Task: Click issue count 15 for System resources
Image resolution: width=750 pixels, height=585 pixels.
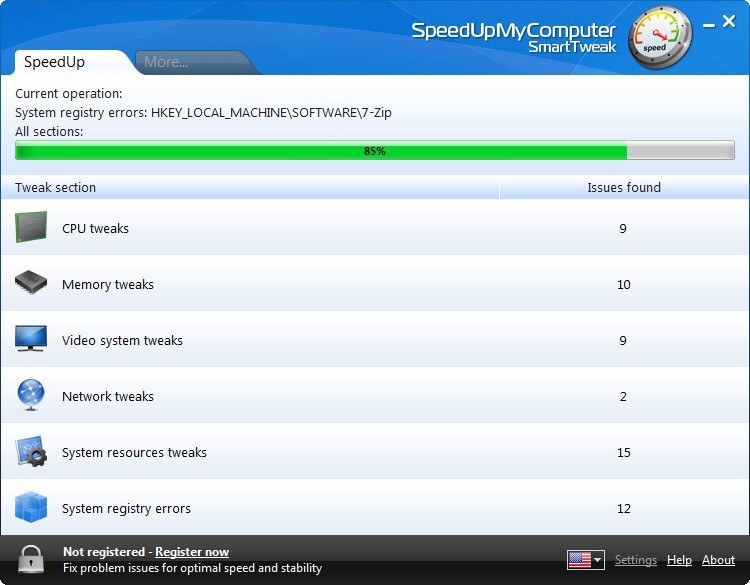Action: [624, 453]
